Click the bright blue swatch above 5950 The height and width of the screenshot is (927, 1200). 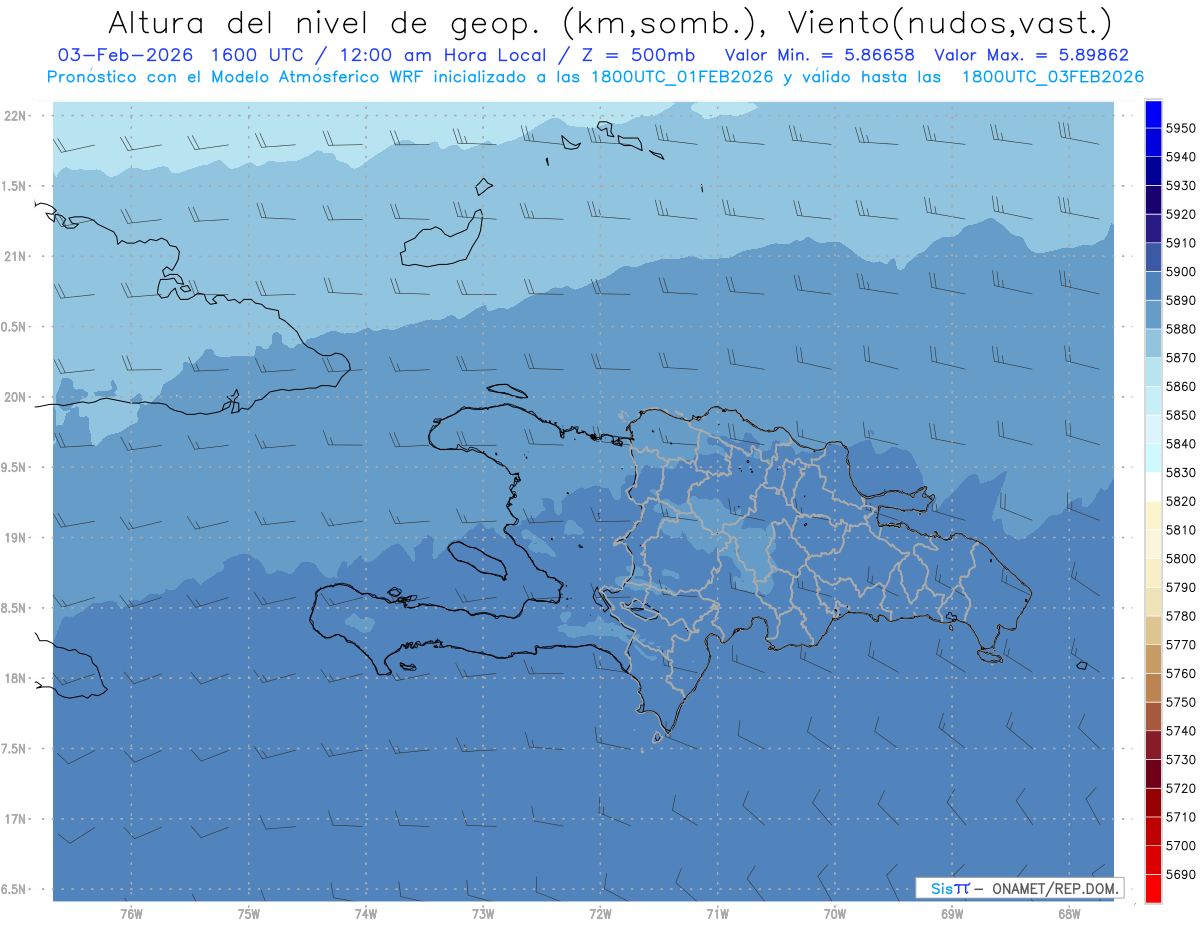(1153, 114)
